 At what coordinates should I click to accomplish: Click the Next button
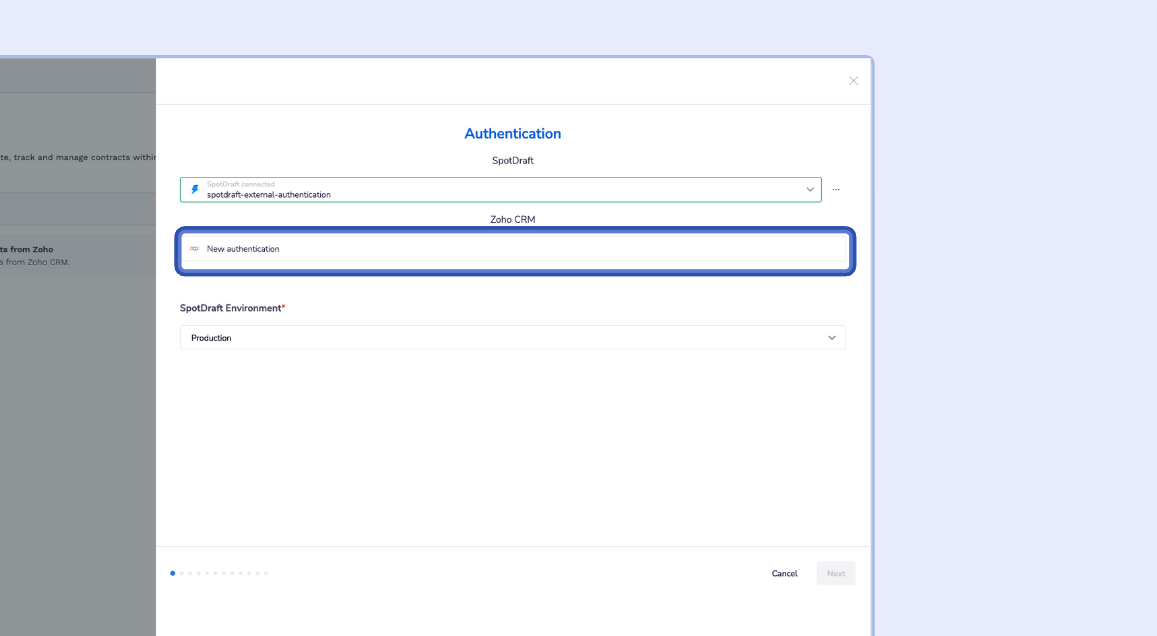(835, 573)
